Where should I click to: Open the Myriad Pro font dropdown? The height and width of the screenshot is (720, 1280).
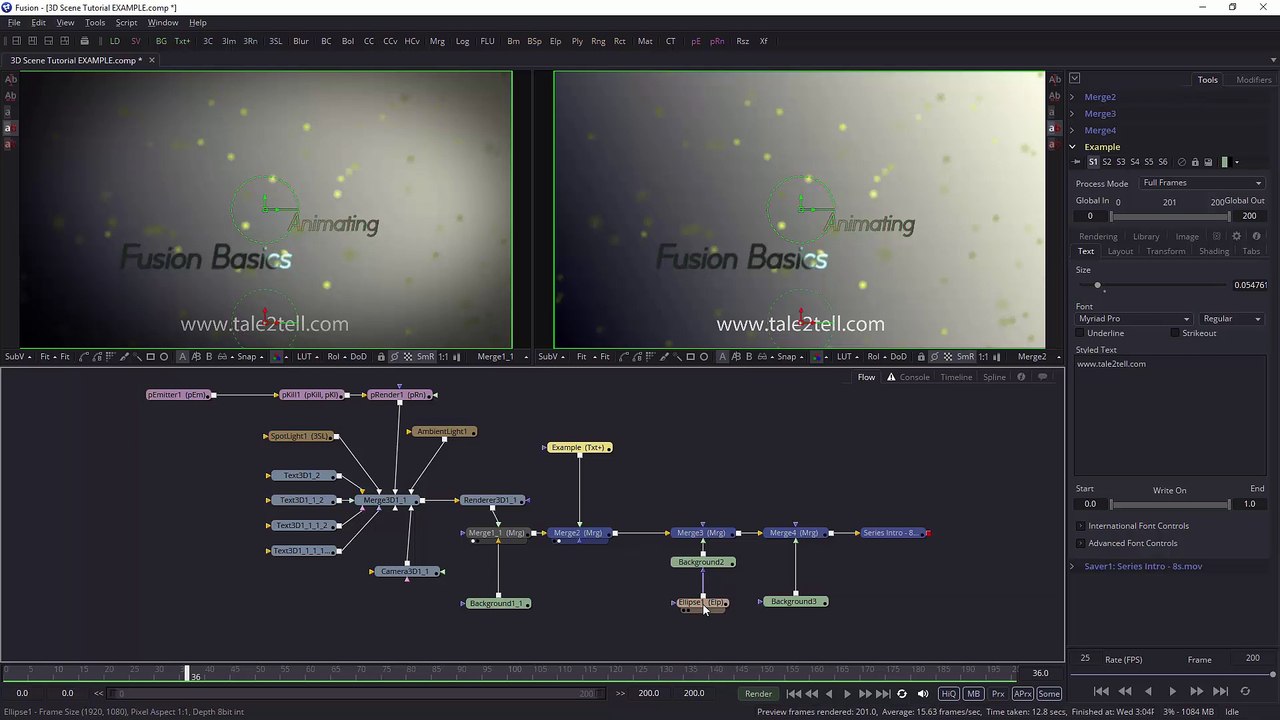[x=1134, y=319]
